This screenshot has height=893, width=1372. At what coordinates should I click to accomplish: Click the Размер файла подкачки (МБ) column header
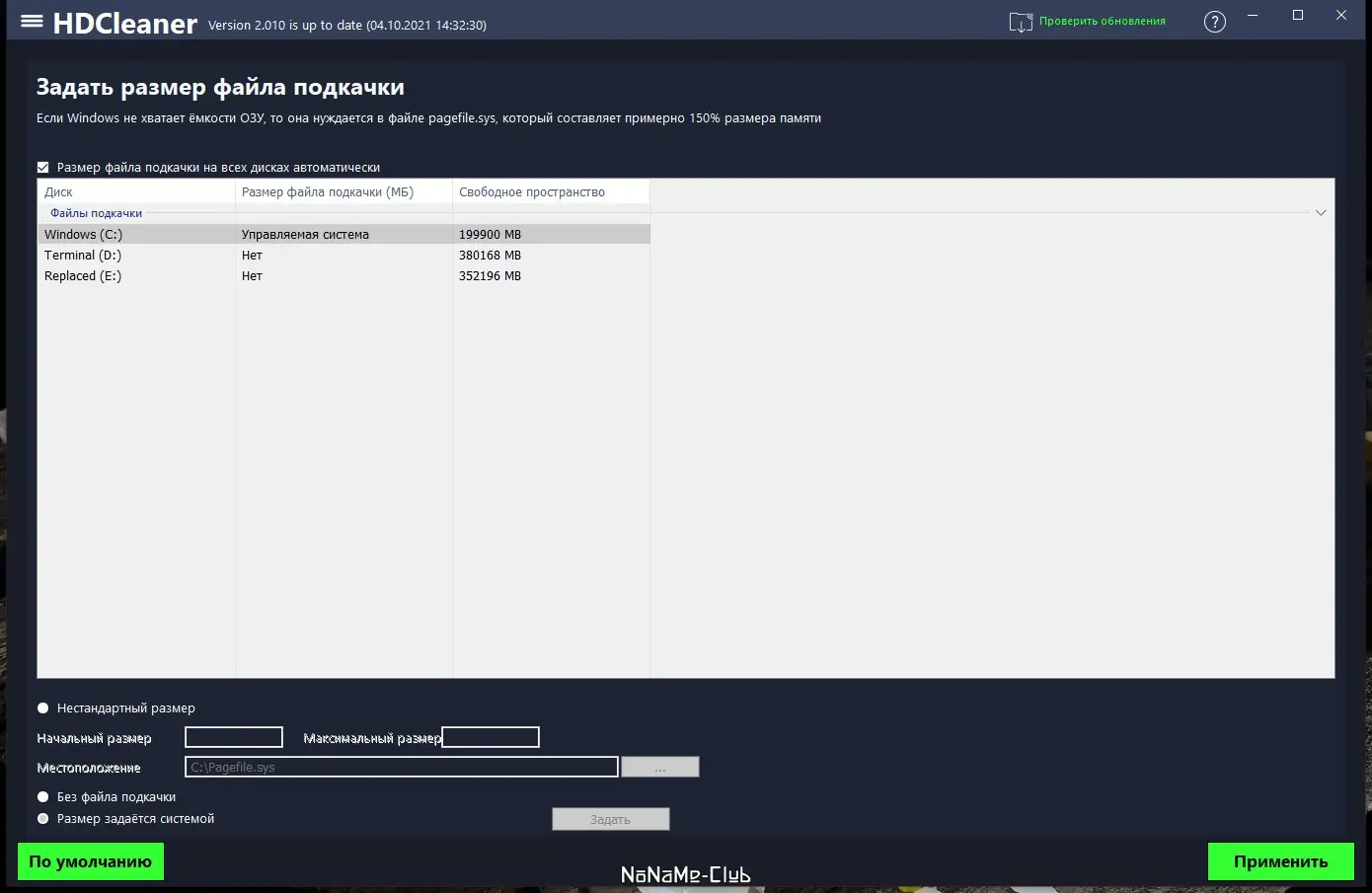(343, 192)
